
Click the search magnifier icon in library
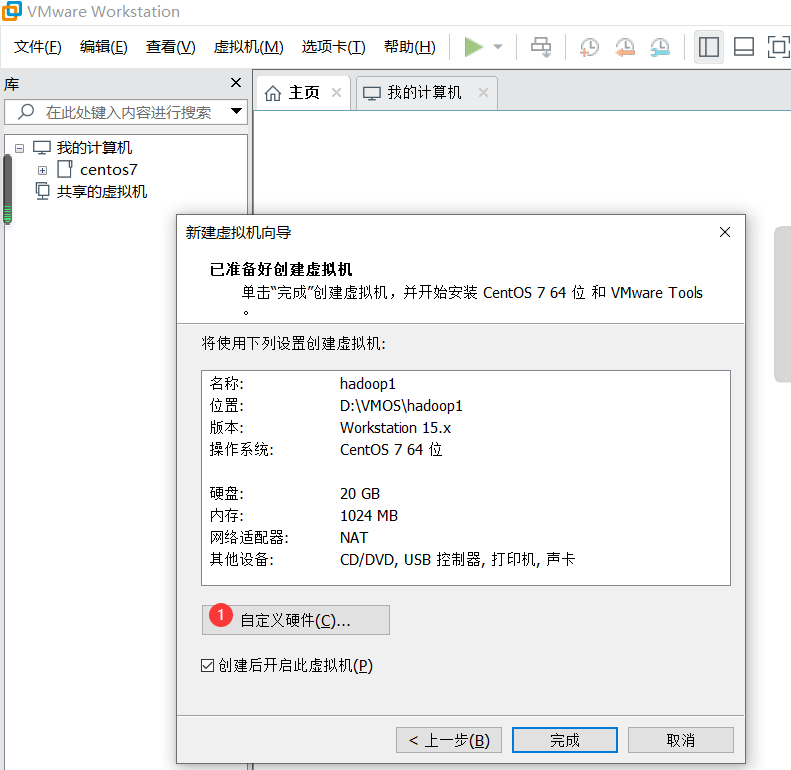click(26, 112)
